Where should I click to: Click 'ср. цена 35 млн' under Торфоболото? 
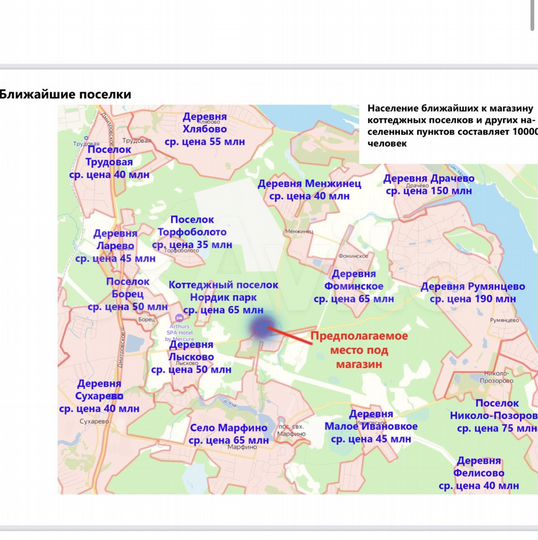click(x=192, y=245)
